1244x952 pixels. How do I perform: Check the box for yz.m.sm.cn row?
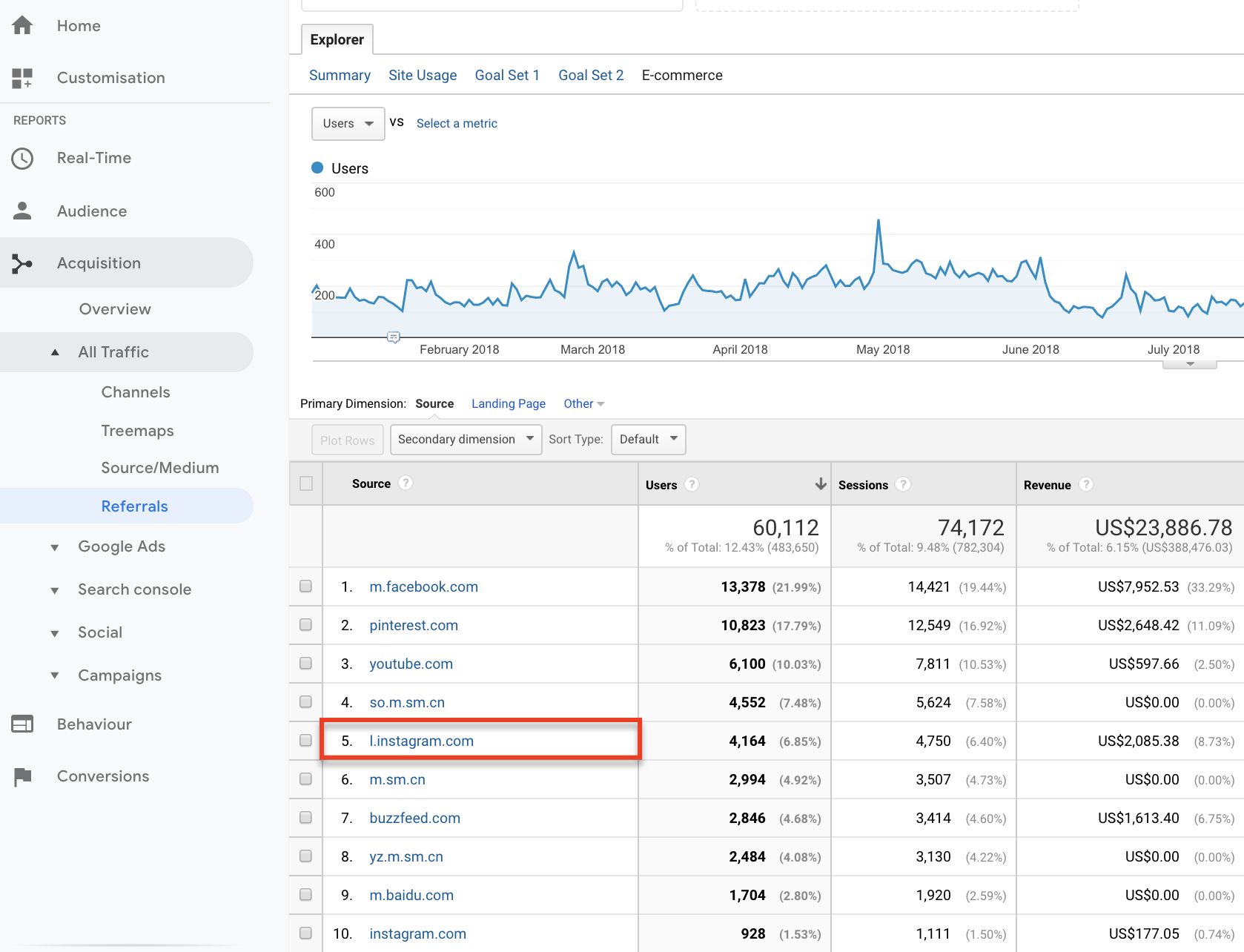(x=305, y=856)
